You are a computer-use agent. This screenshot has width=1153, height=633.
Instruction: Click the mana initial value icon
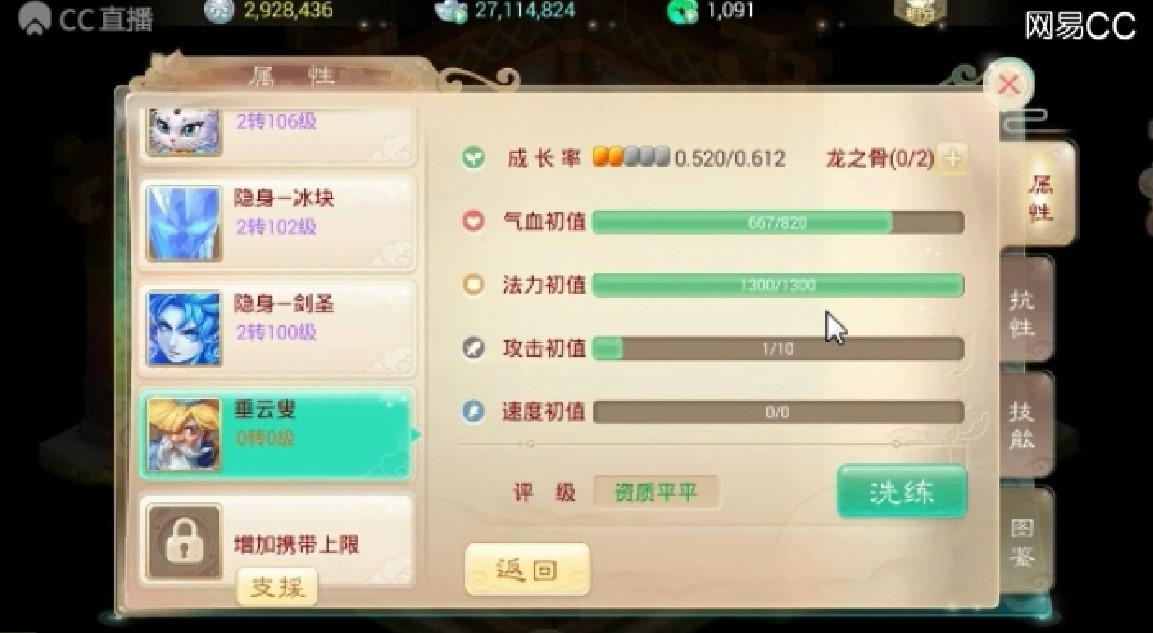[473, 285]
